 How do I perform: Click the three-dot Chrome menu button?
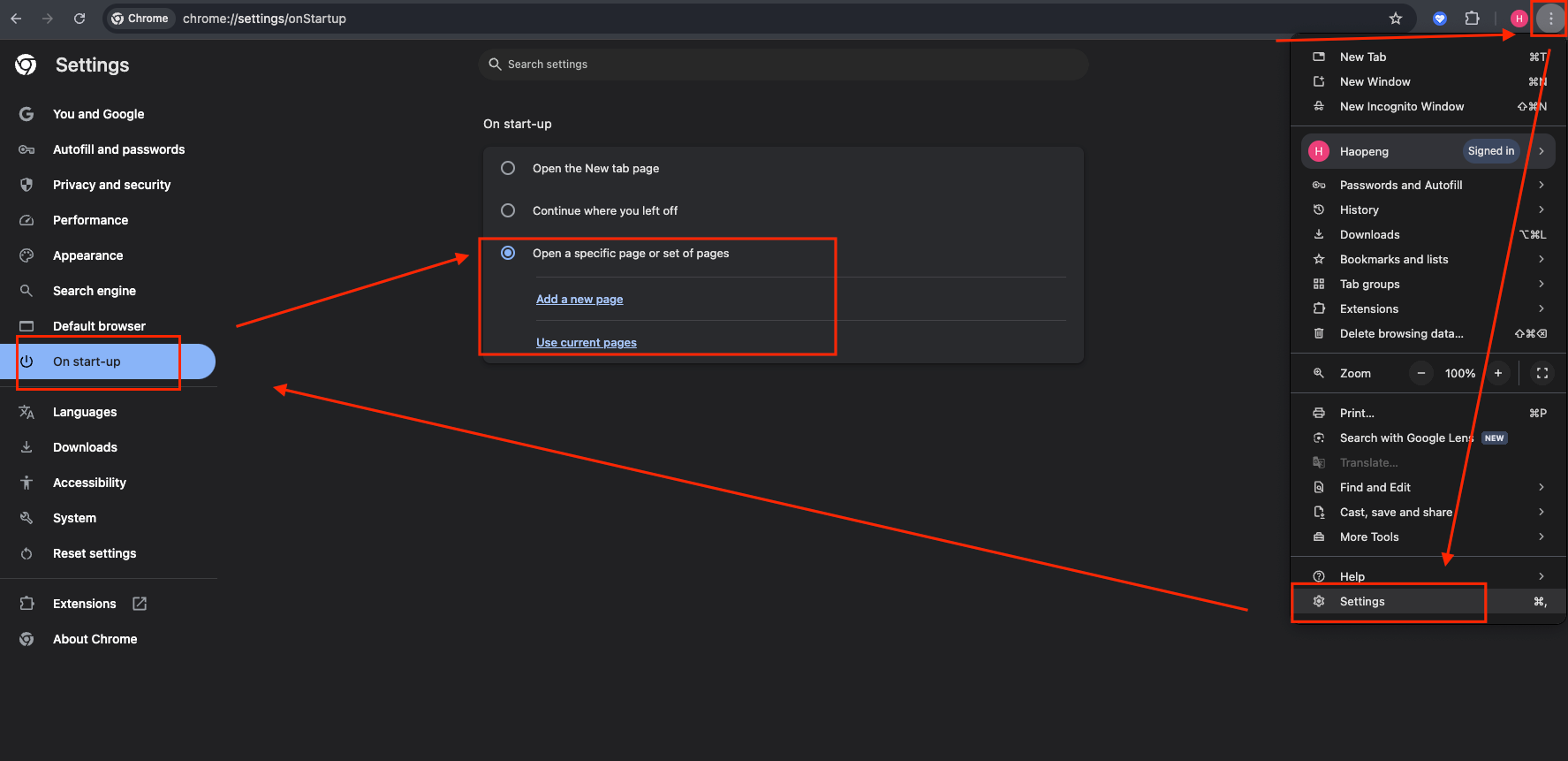point(1550,19)
